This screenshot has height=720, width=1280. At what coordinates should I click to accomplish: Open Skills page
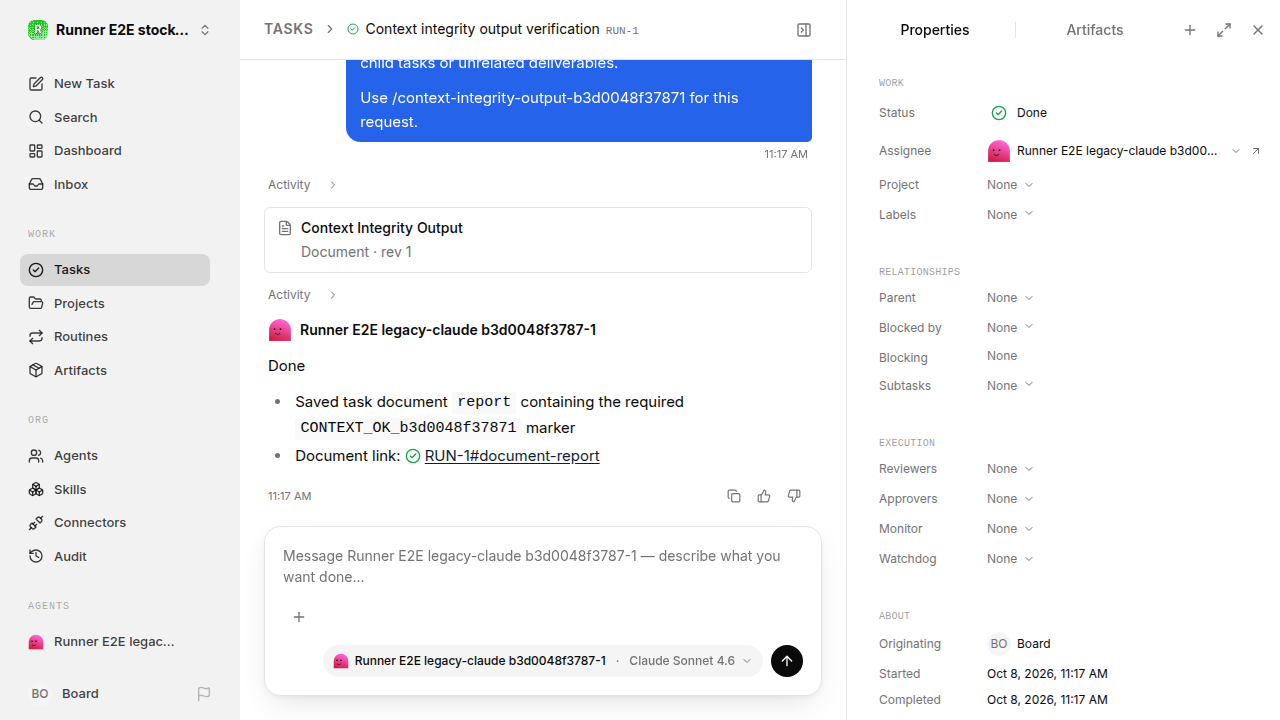115,489
